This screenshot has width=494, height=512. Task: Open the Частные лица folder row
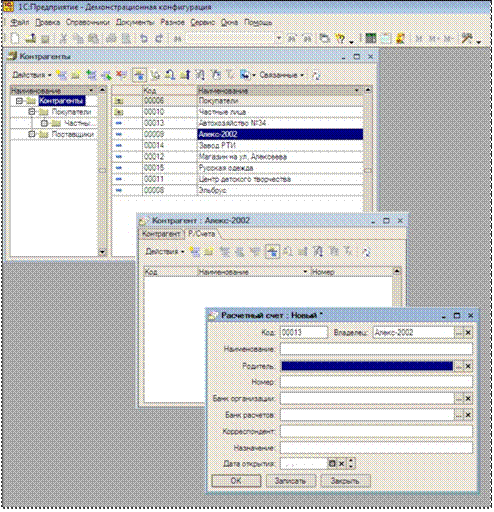pyautogui.click(x=237, y=112)
